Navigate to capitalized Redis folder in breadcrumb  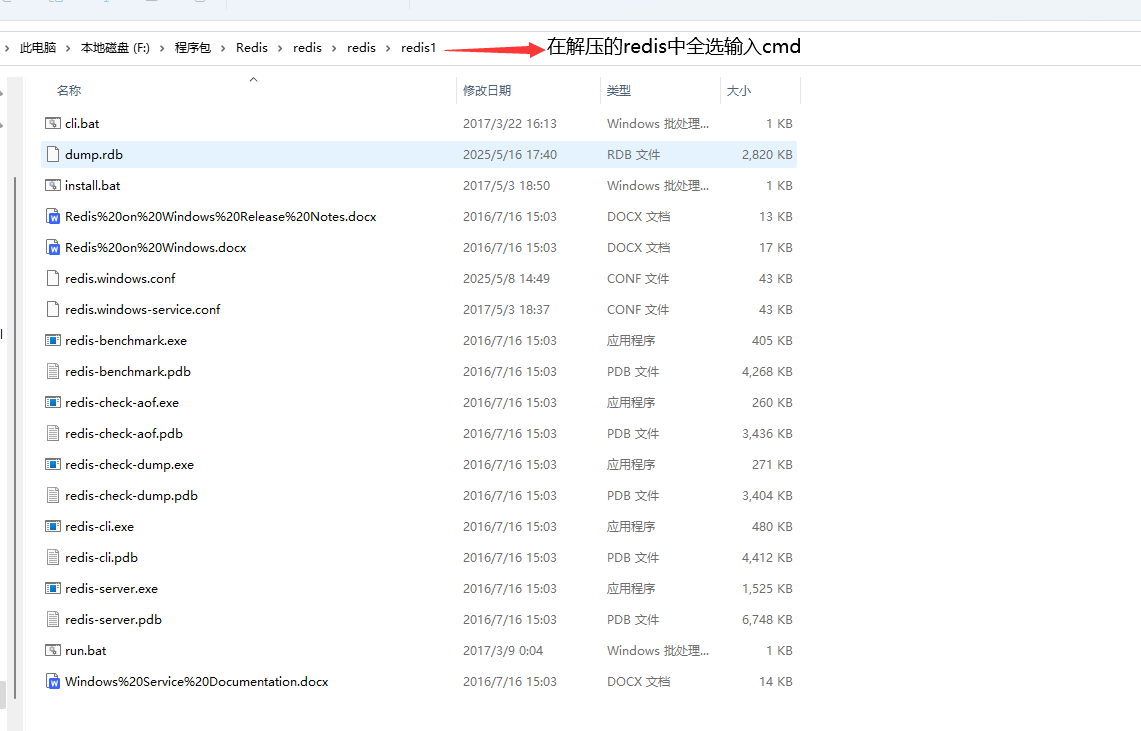[x=252, y=47]
